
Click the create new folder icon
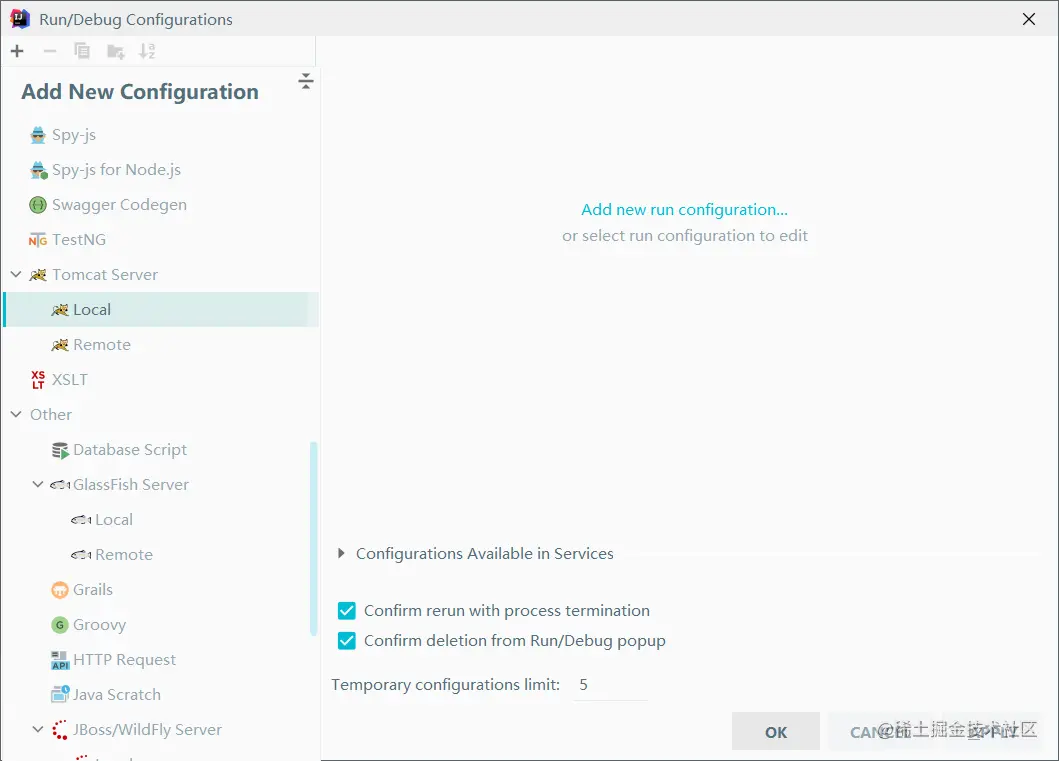[x=115, y=51]
